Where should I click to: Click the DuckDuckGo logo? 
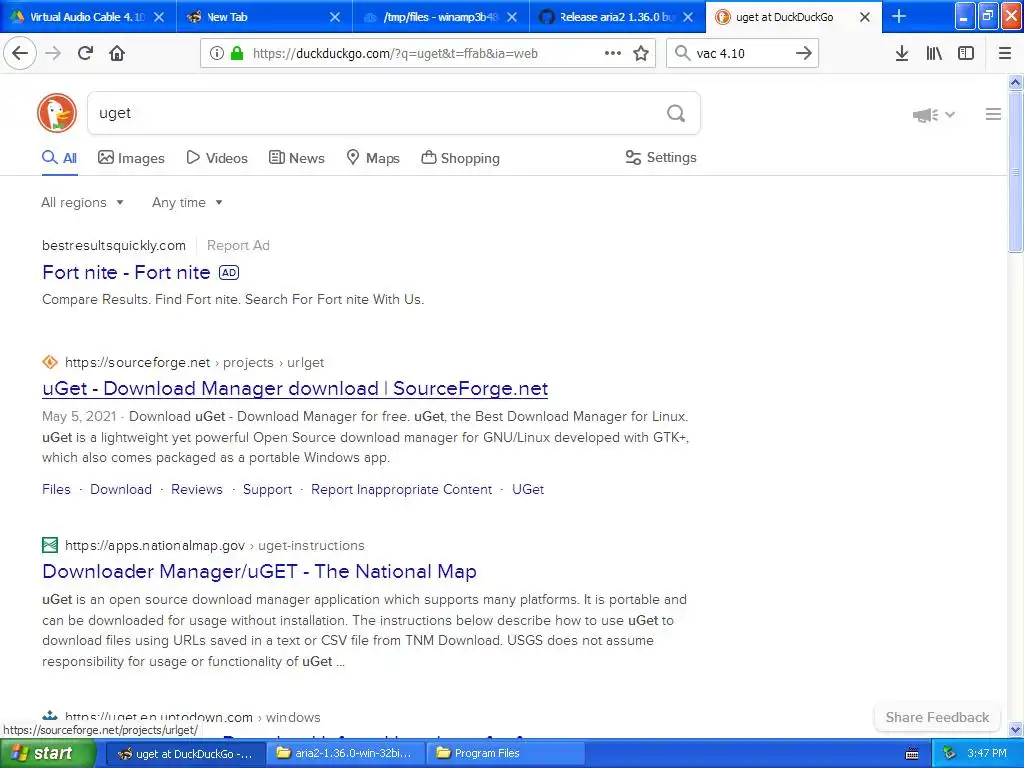pyautogui.click(x=57, y=113)
